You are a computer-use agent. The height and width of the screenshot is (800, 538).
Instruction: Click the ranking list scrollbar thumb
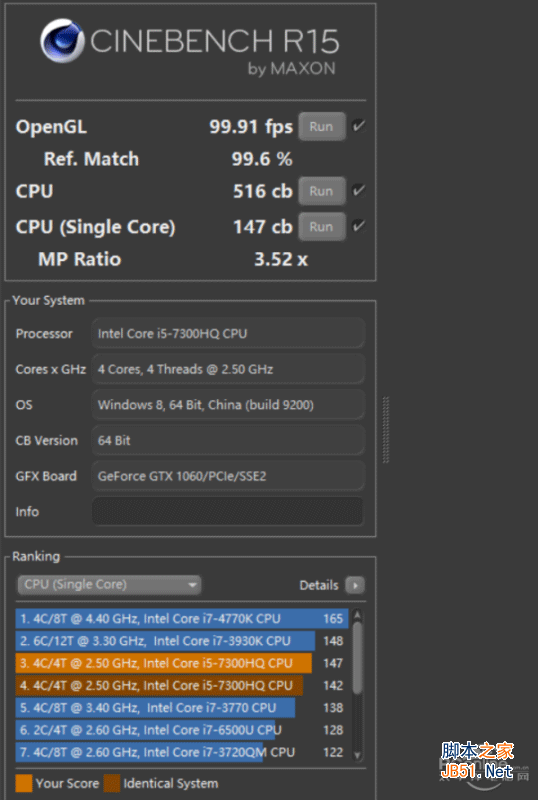(357, 658)
